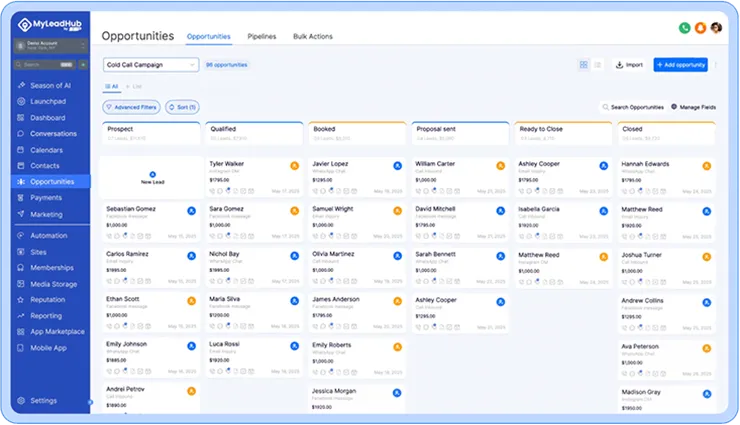Open Memberships from the sidebar
The width and height of the screenshot is (740, 425).
pyautogui.click(x=50, y=267)
